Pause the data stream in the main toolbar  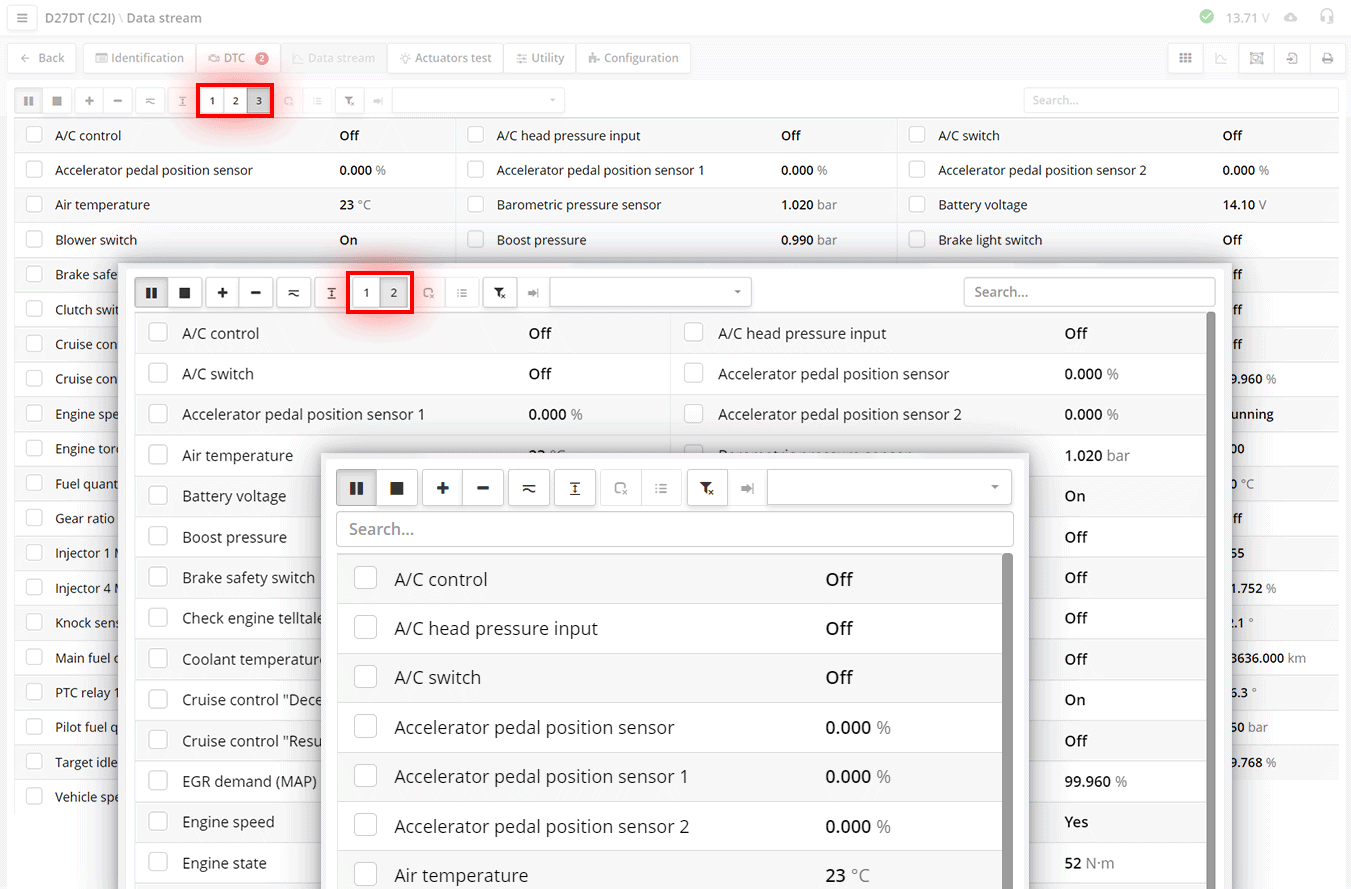(x=28, y=100)
